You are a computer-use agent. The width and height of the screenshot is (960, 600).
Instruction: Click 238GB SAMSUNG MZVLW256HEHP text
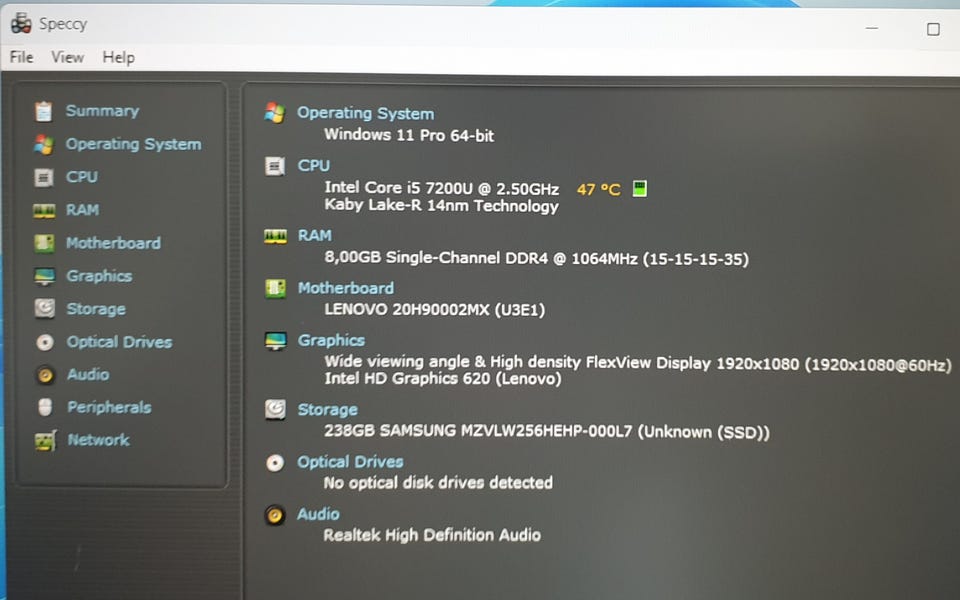[547, 432]
